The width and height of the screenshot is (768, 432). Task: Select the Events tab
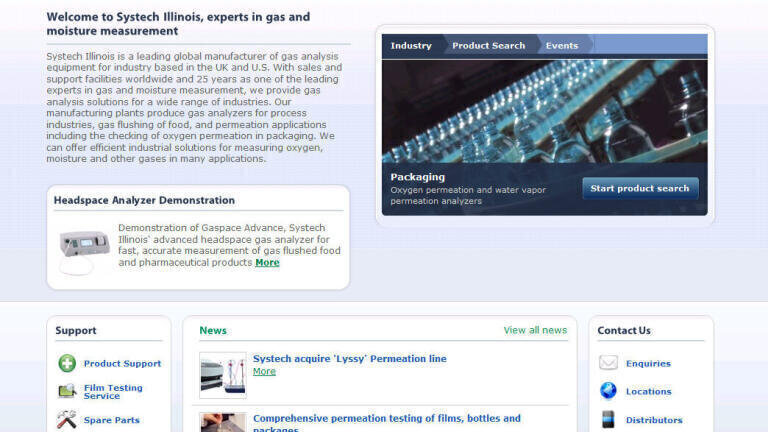coord(562,46)
